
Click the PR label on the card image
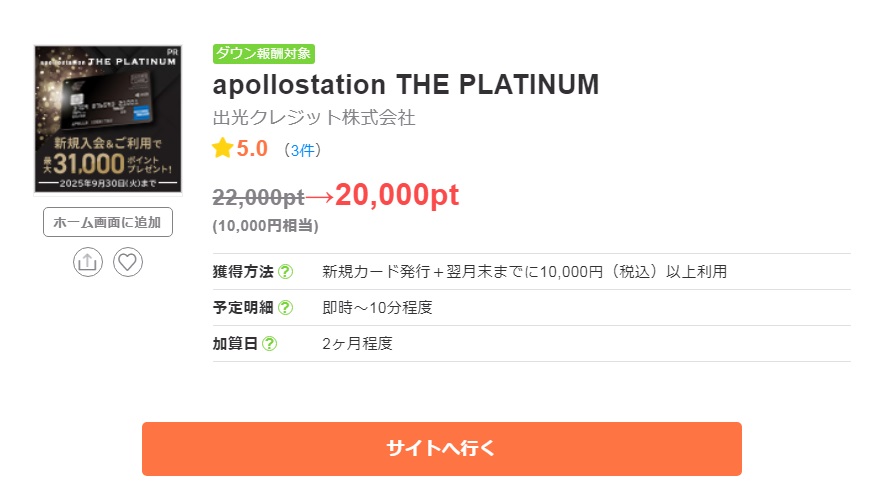coord(172,52)
